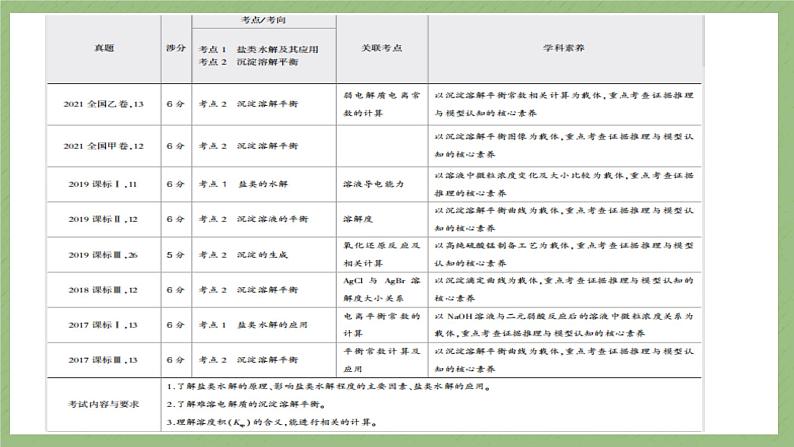
Task: Select the 2017 课标Ⅰ,13 cell
Action: click(x=104, y=325)
